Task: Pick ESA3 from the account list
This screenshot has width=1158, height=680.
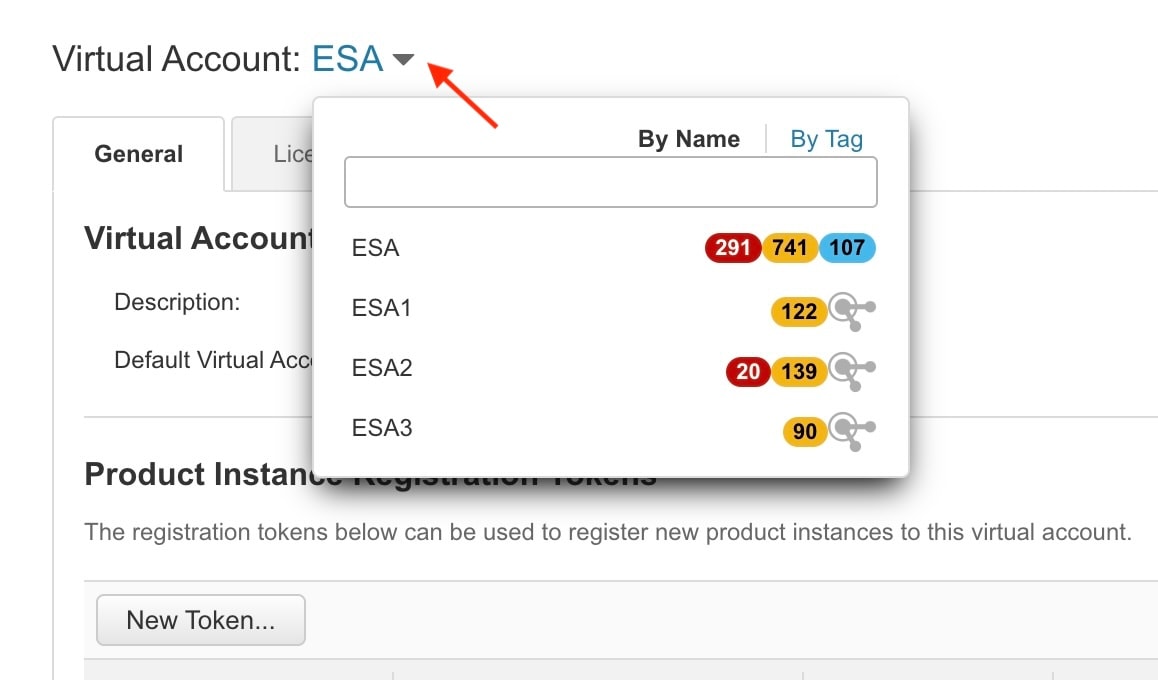Action: 382,428
